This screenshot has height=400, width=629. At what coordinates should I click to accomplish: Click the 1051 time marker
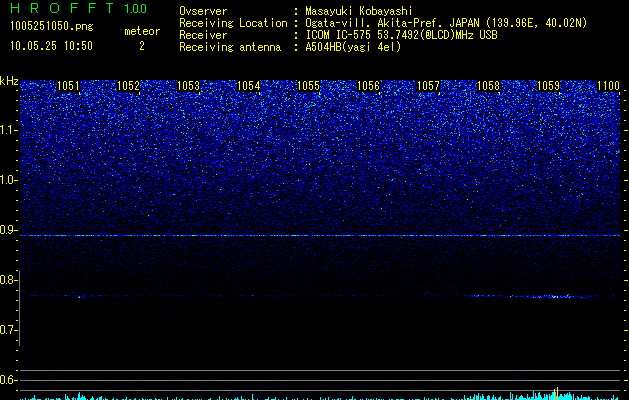pos(68,86)
